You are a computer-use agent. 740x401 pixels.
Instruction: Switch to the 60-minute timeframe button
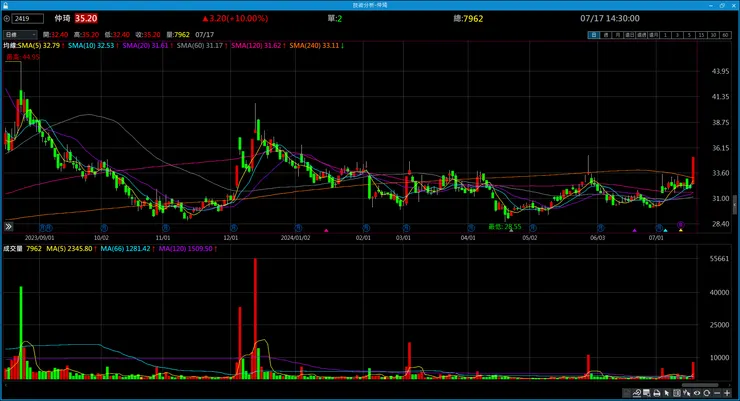click(x=725, y=35)
